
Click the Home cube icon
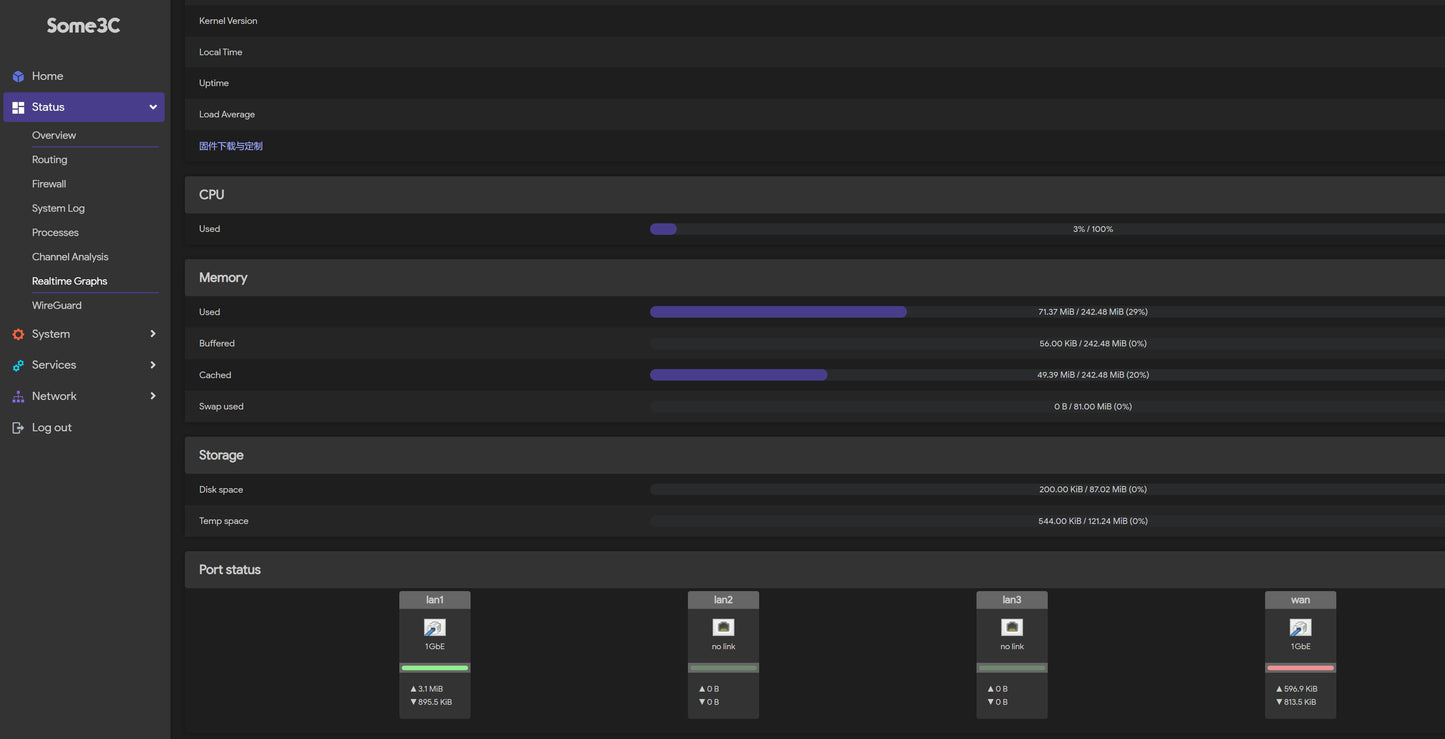click(x=18, y=76)
